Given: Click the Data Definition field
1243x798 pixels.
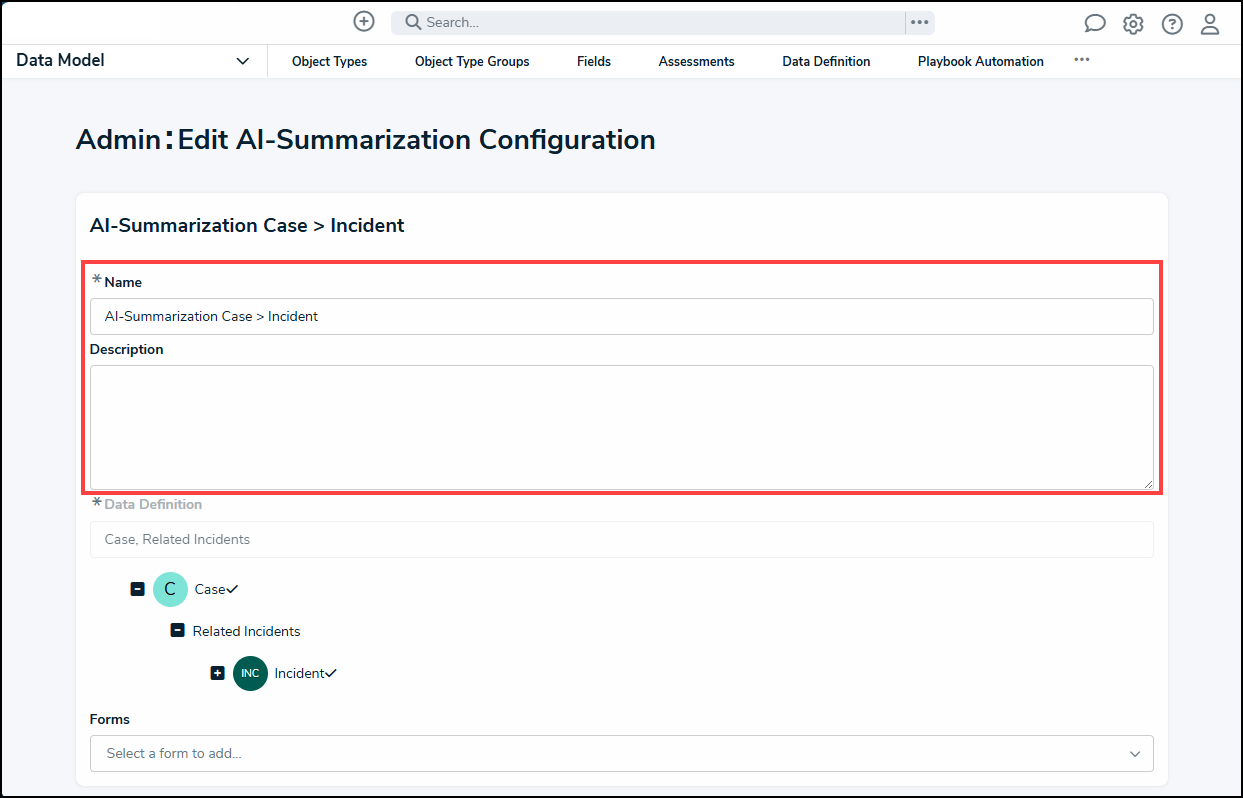Looking at the screenshot, I should click(x=622, y=539).
